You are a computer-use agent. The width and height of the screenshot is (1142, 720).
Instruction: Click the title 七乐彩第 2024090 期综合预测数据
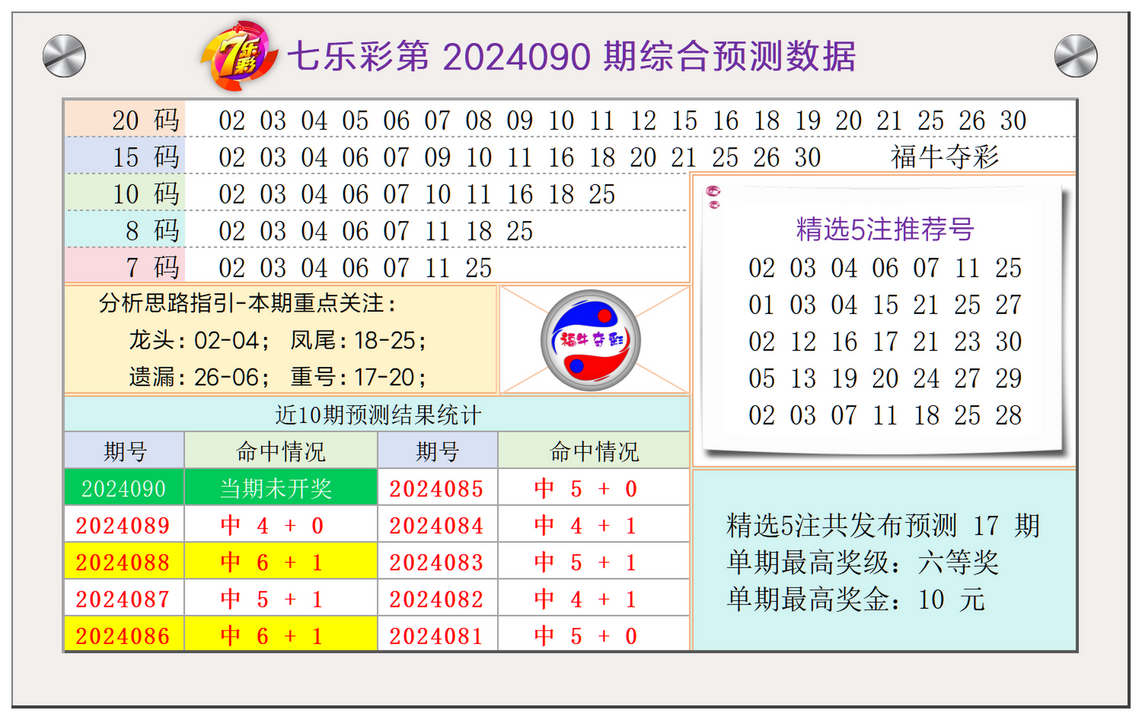coord(572,57)
